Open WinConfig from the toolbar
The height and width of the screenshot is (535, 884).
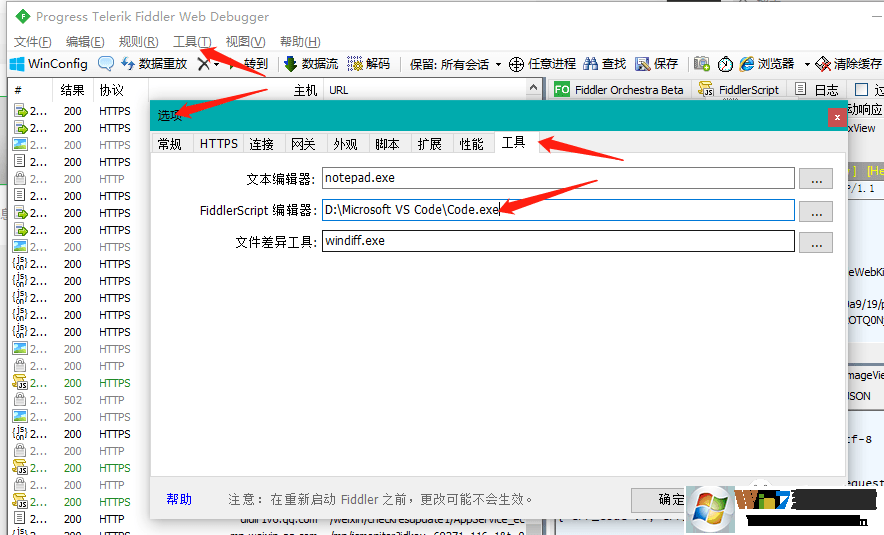tap(49, 64)
